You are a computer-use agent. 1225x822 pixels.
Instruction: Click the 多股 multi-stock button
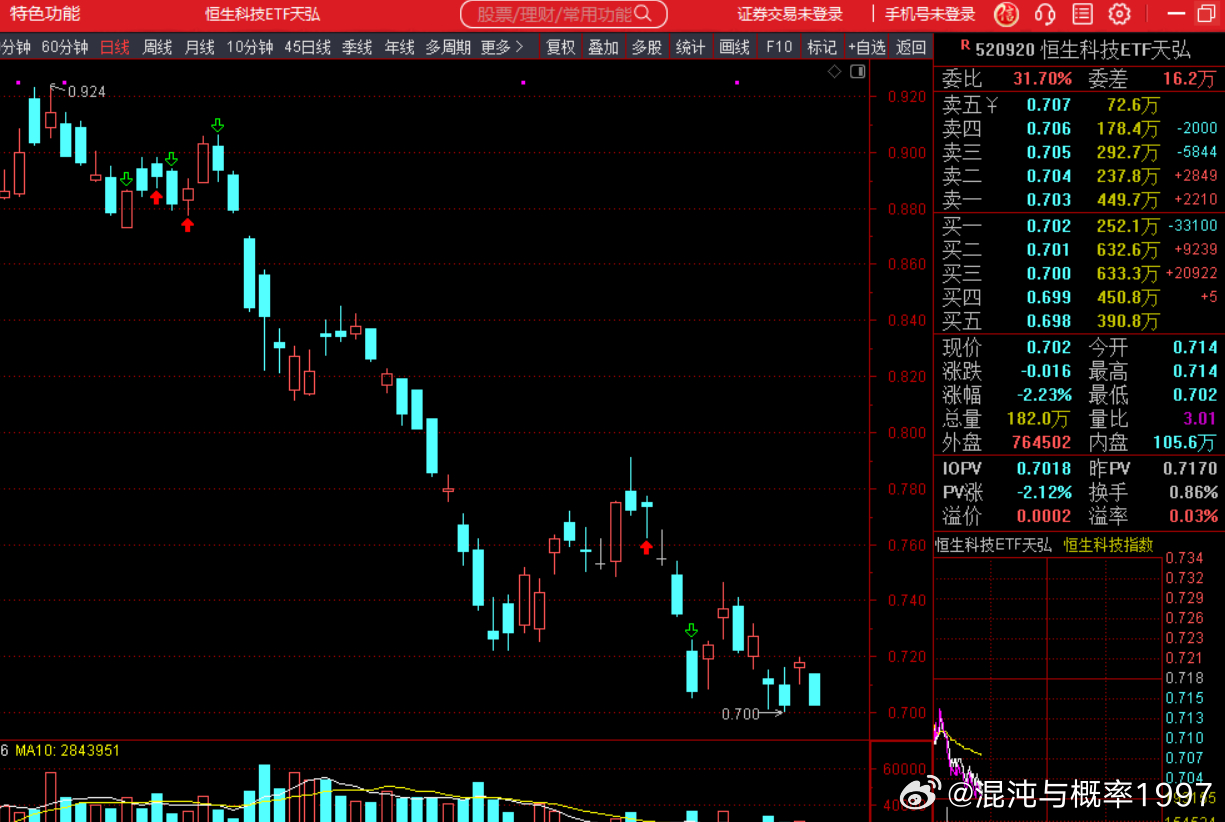point(647,47)
